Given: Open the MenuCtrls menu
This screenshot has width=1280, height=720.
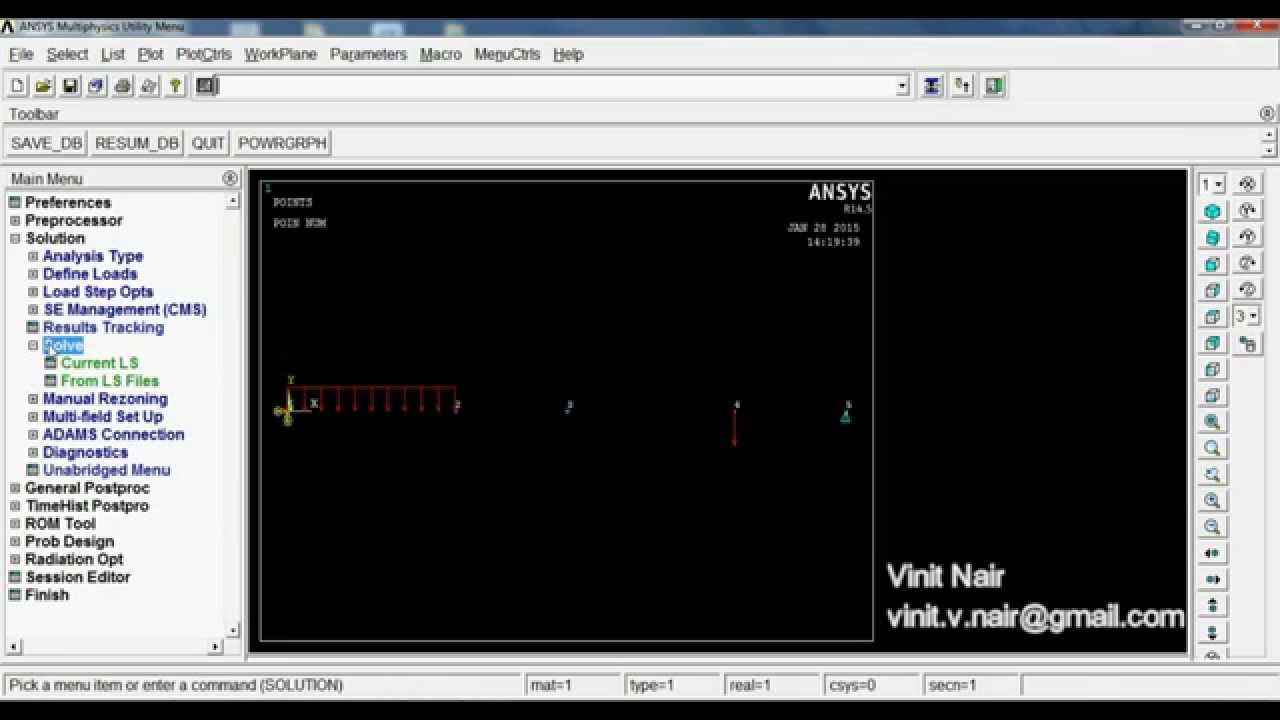Looking at the screenshot, I should tap(507, 54).
